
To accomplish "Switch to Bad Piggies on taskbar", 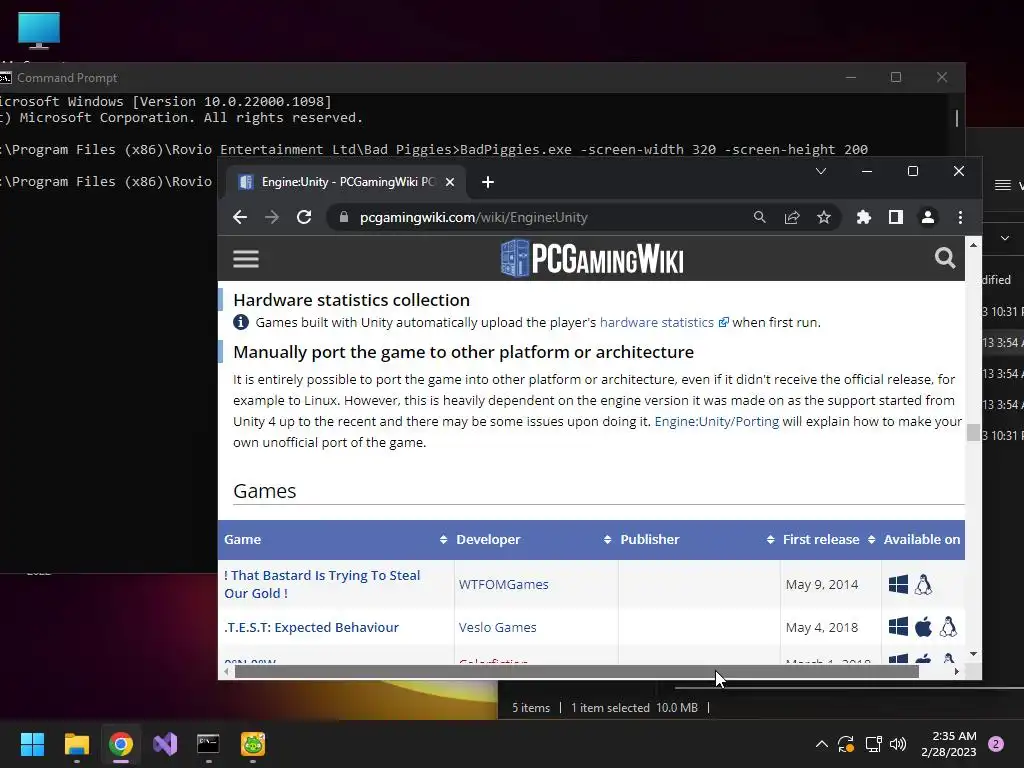I will pos(253,744).
